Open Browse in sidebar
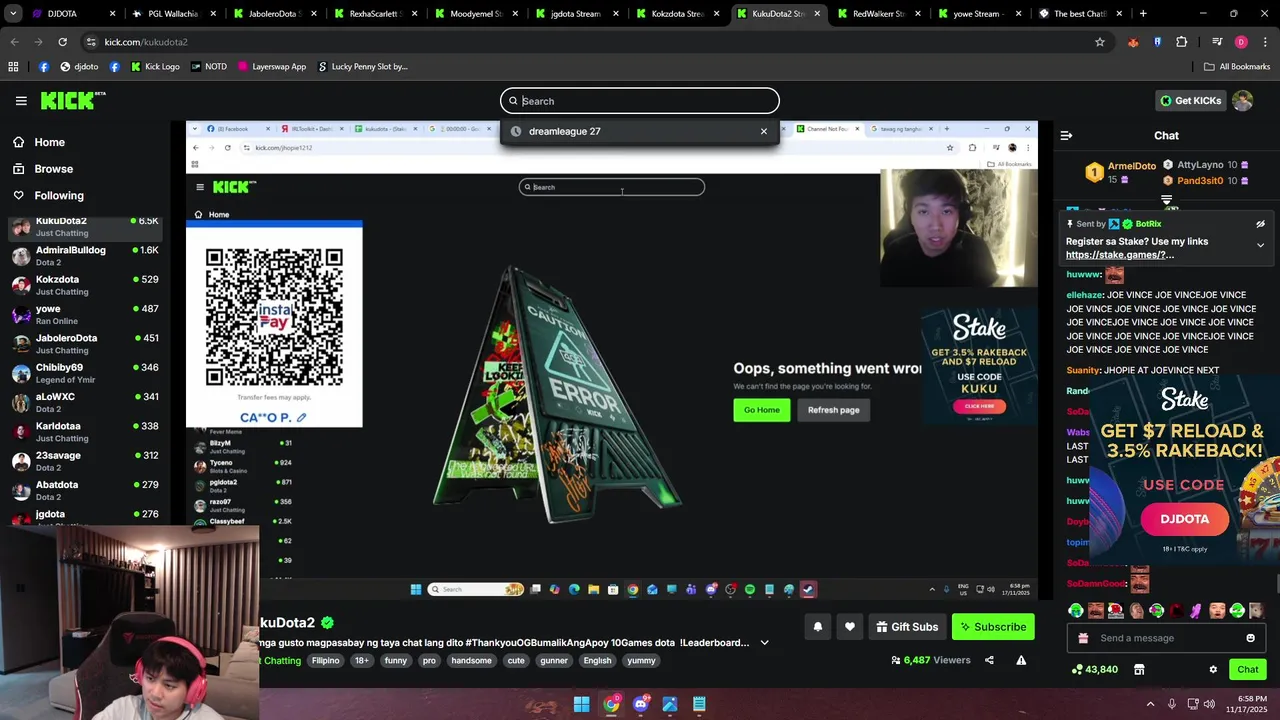This screenshot has height=720, width=1280. coord(53,169)
